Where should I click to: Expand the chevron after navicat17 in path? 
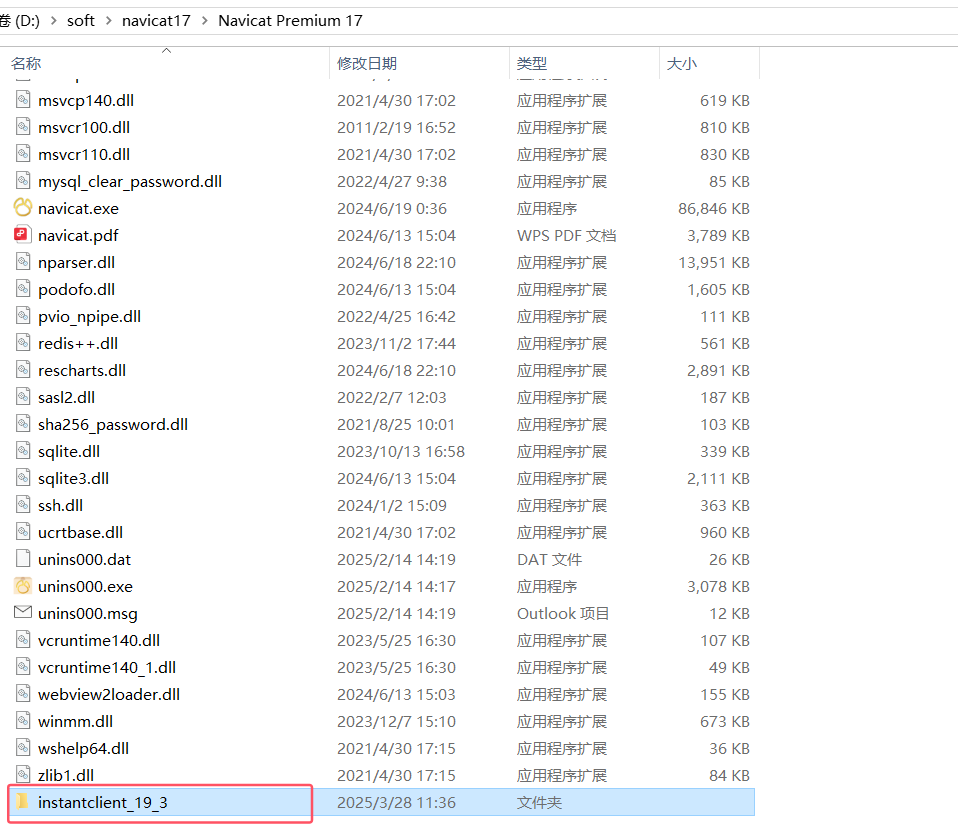click(x=205, y=21)
